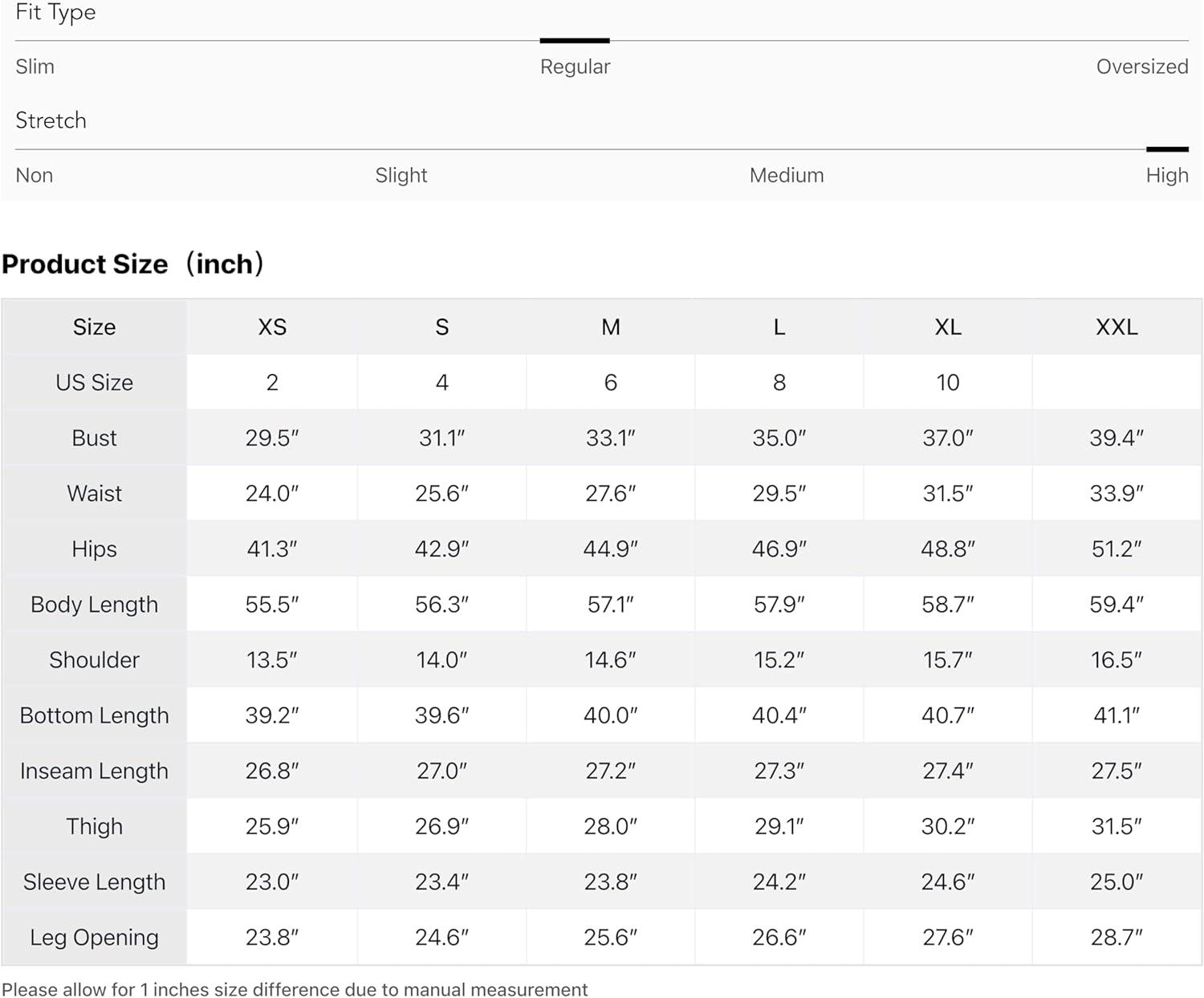Select the 13.5″ Shoulder value for XS
The width and height of the screenshot is (1204, 998).
[x=272, y=660]
